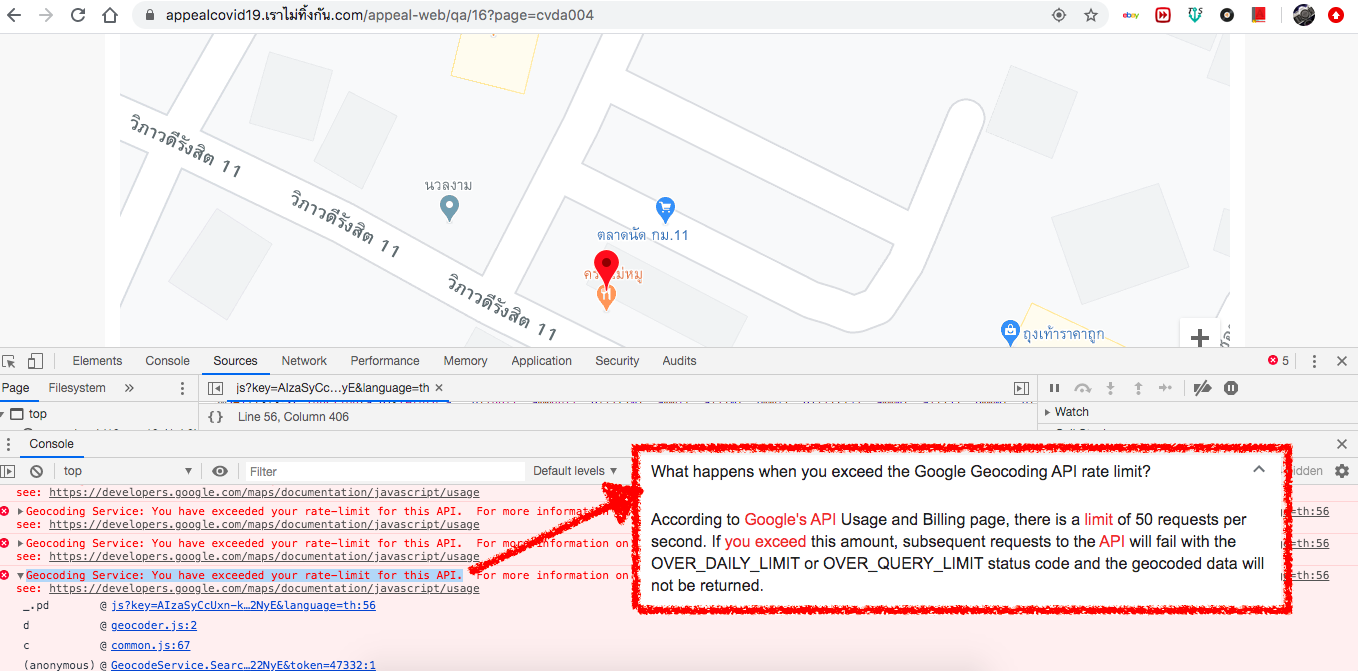Close the js?key=AIzaSyCc file tab
Screen dimensions: 1358x671
coord(439,388)
